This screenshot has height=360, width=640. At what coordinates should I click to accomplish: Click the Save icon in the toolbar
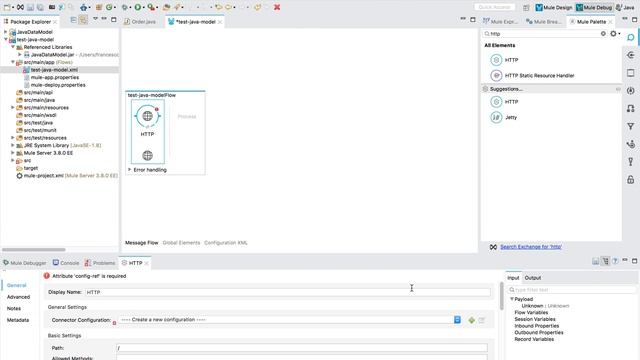(x=31, y=7)
